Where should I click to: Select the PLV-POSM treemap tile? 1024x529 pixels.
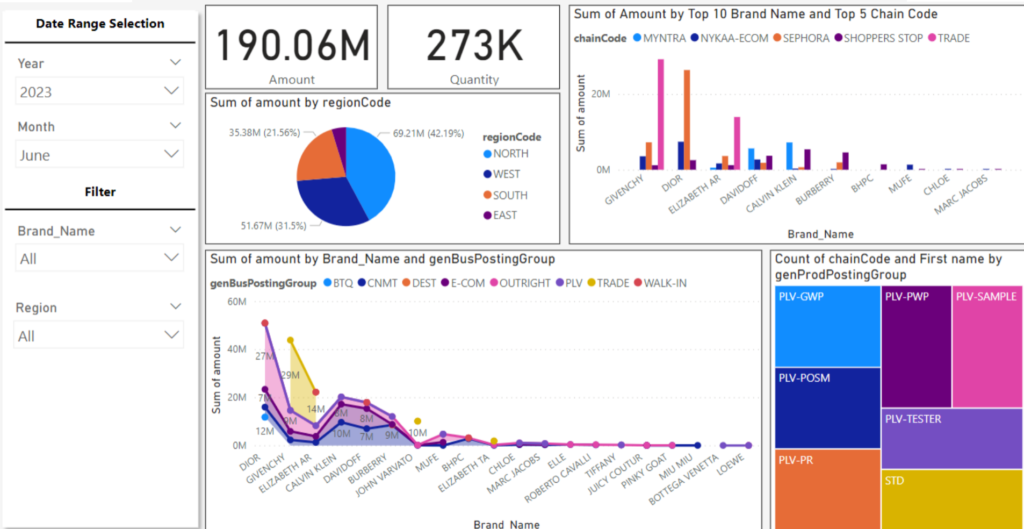[x=827, y=408]
